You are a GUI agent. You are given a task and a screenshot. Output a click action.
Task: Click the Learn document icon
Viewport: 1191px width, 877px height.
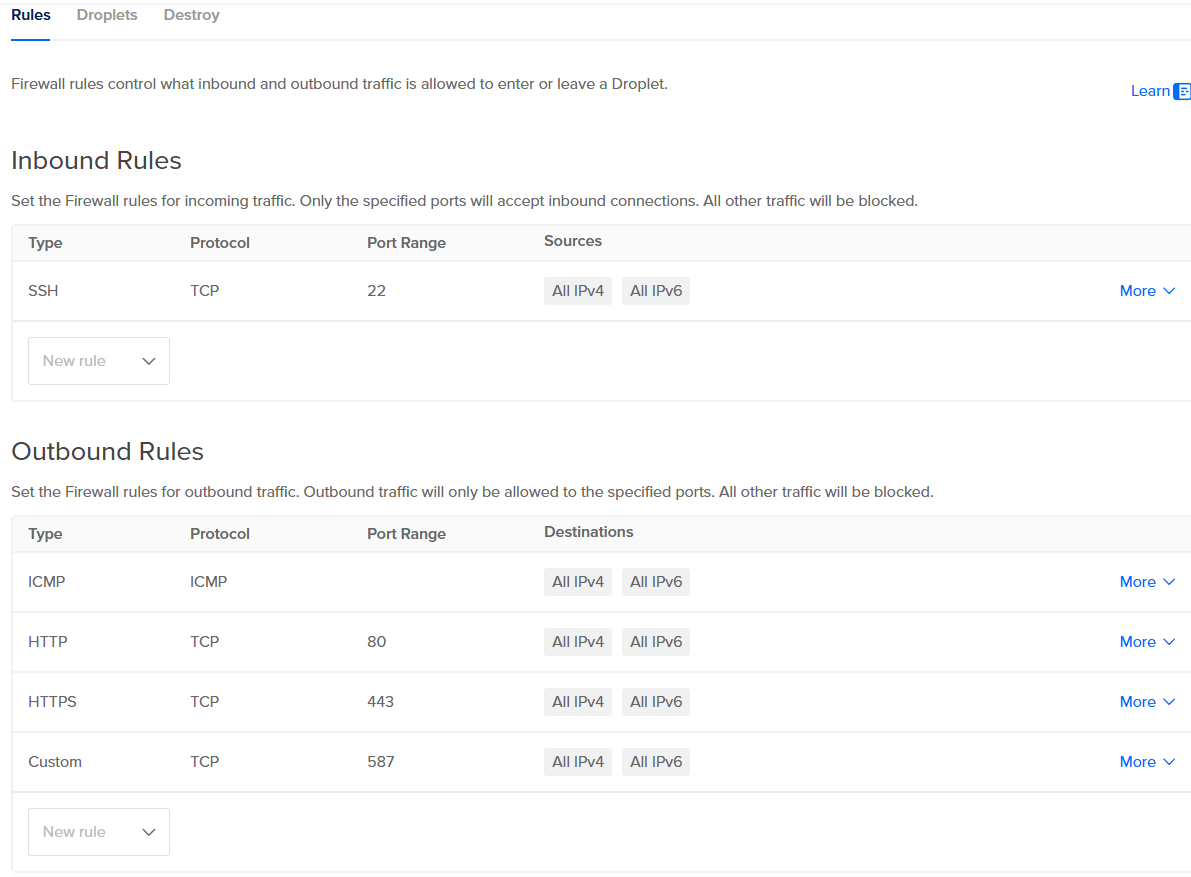1182,91
